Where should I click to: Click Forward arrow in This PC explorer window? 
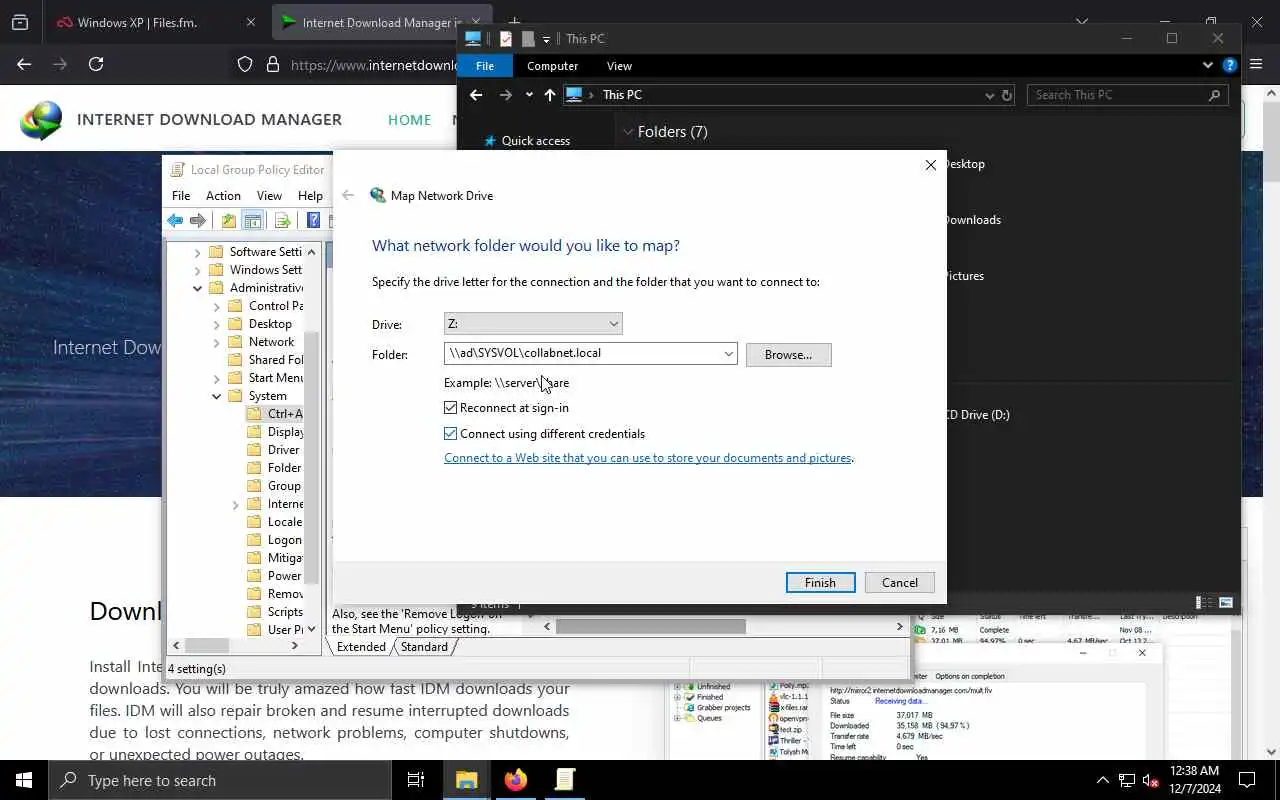tap(506, 95)
